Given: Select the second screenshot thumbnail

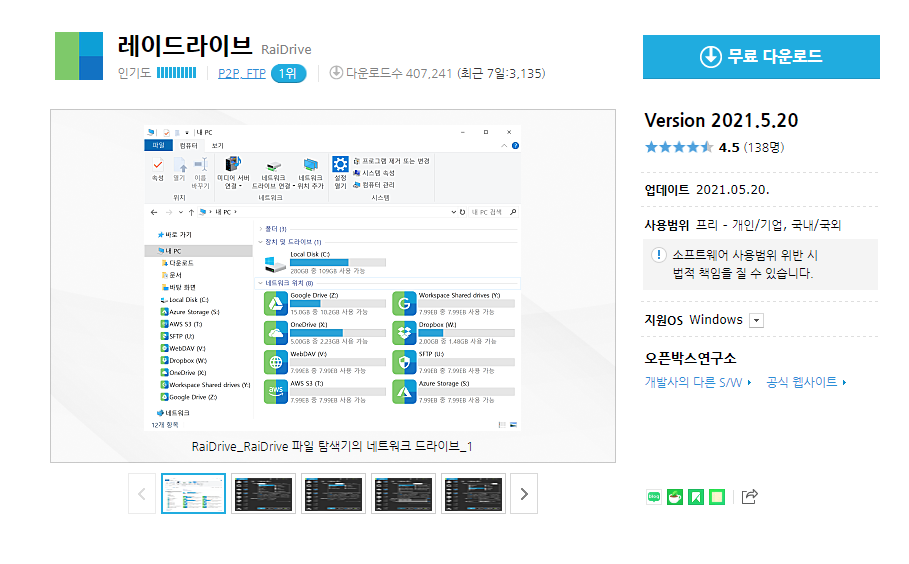Looking at the screenshot, I should [264, 494].
